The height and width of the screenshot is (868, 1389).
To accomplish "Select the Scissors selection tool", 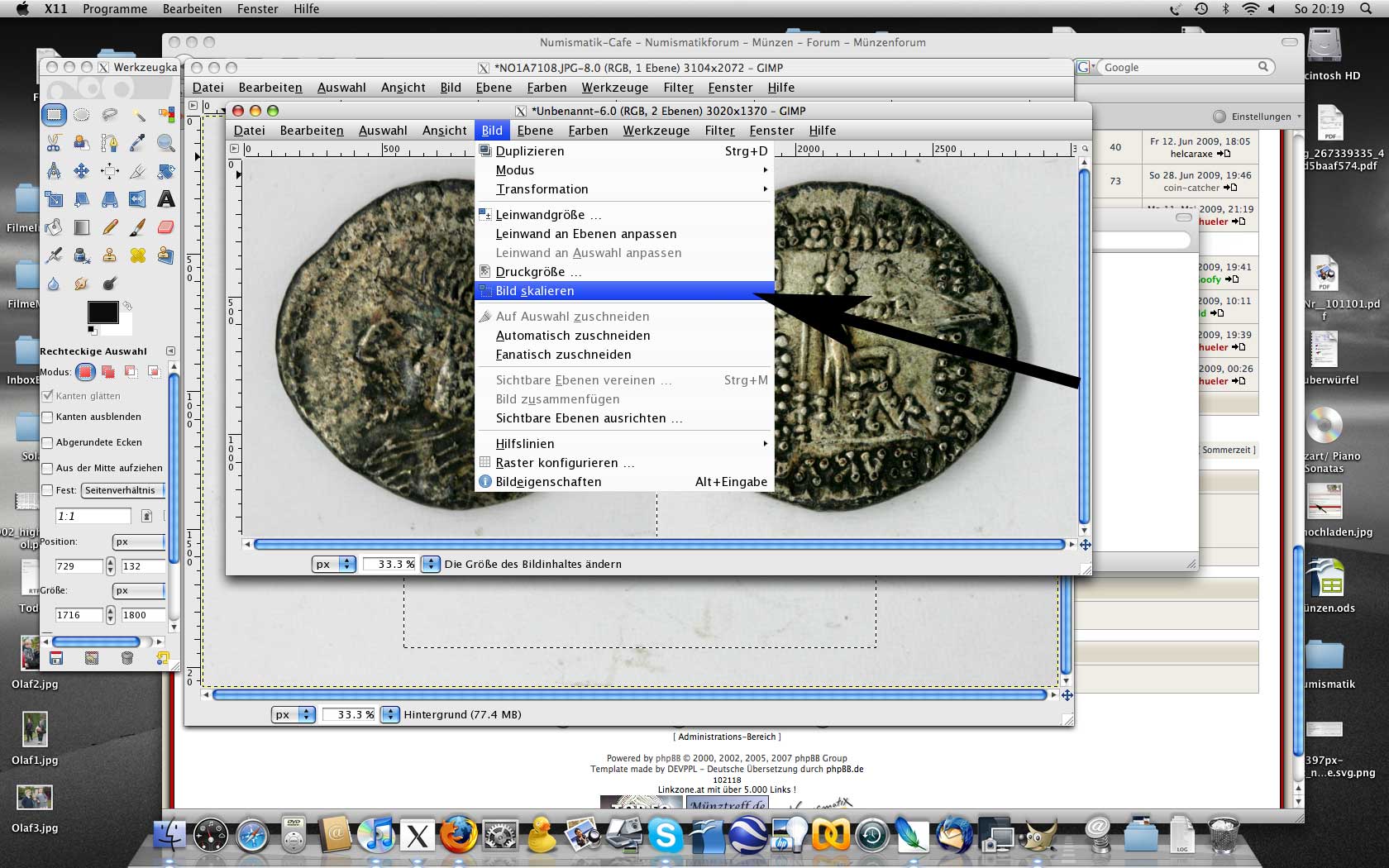I will (x=54, y=143).
